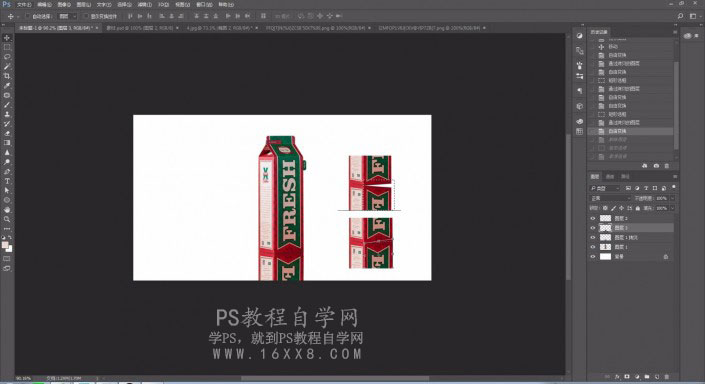705x384 pixels.
Task: Create a new snapshot with the History panel camera icon
Action: (656, 166)
